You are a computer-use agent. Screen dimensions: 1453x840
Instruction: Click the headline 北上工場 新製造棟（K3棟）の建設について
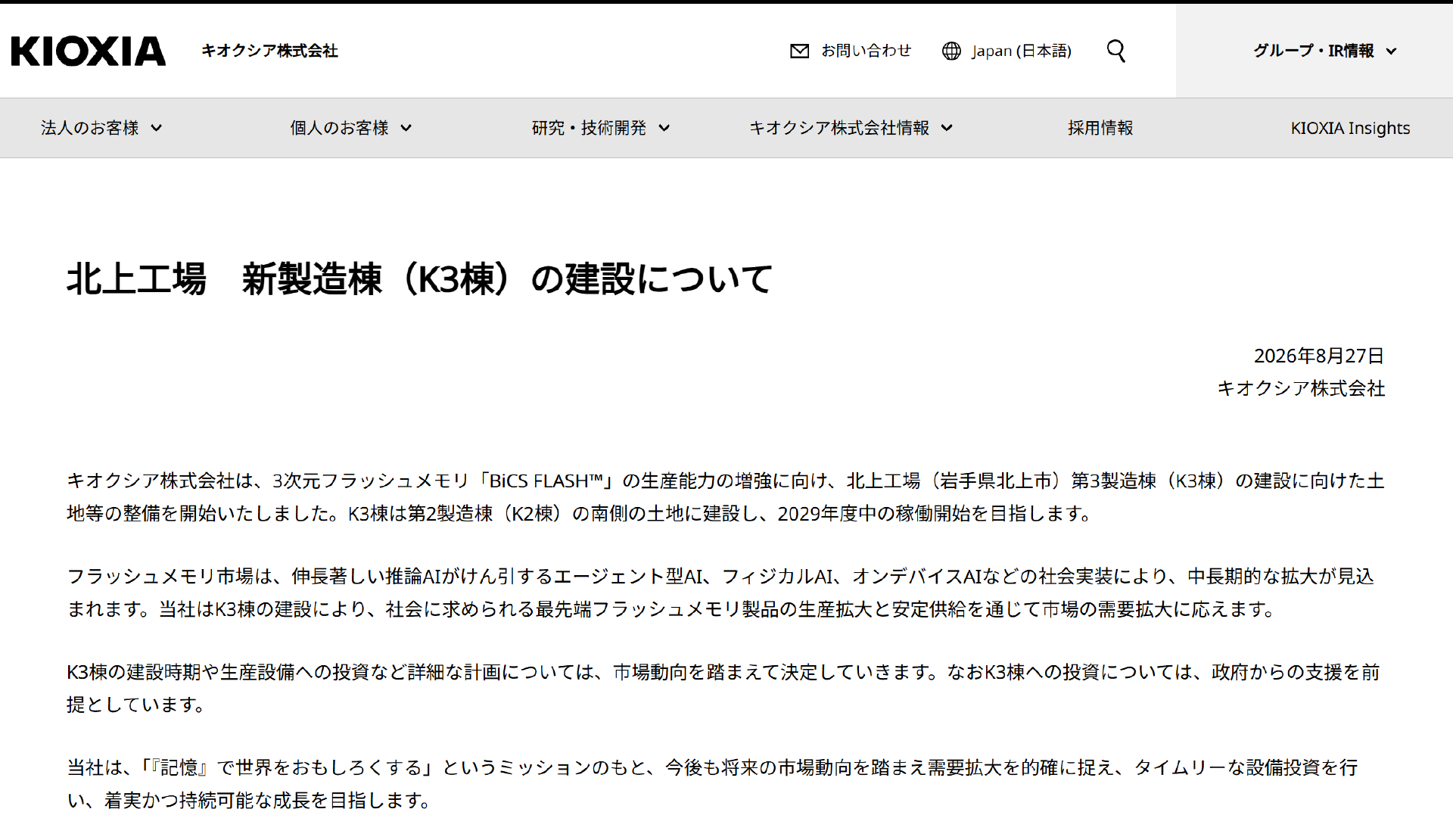(x=420, y=278)
